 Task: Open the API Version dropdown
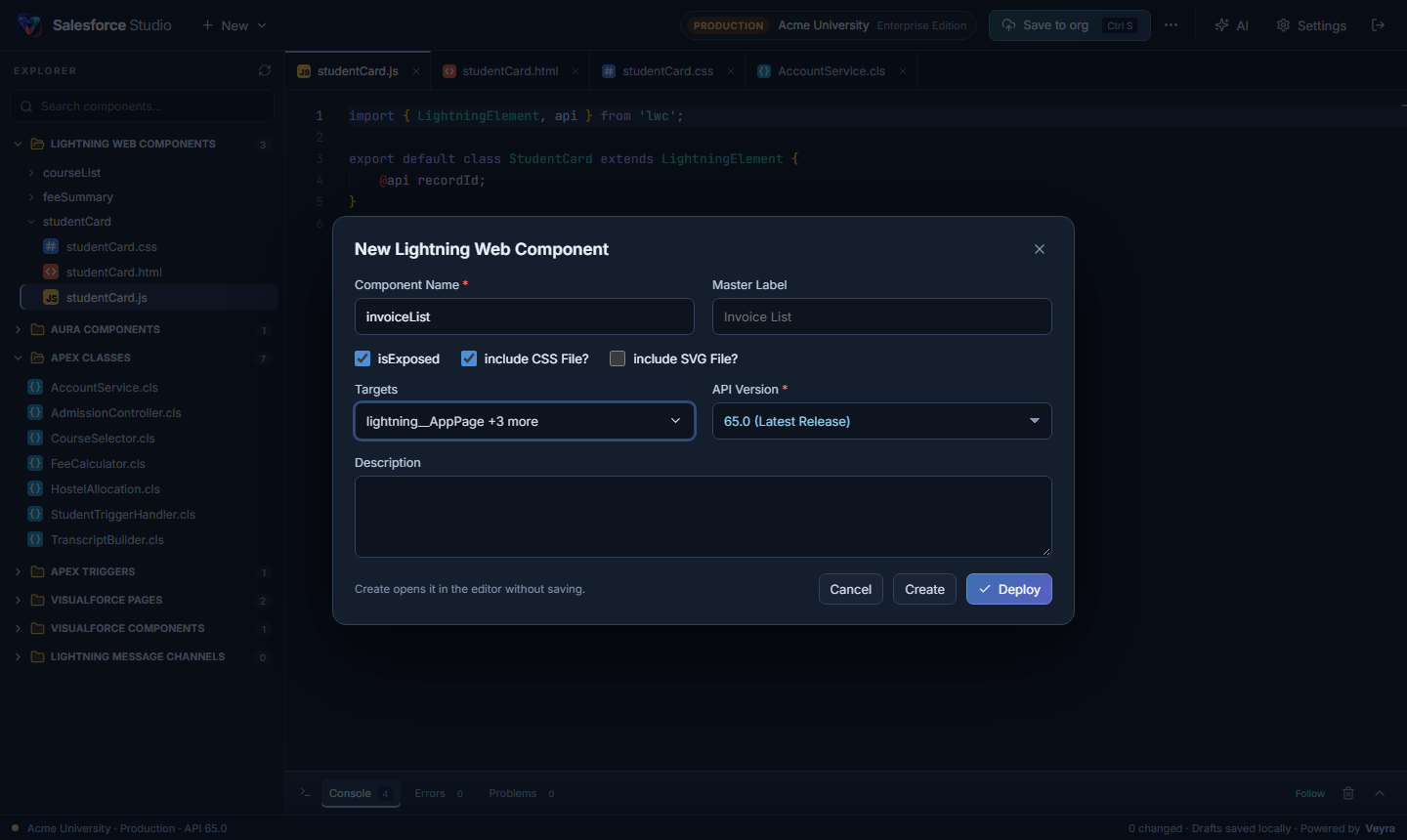[x=882, y=421]
